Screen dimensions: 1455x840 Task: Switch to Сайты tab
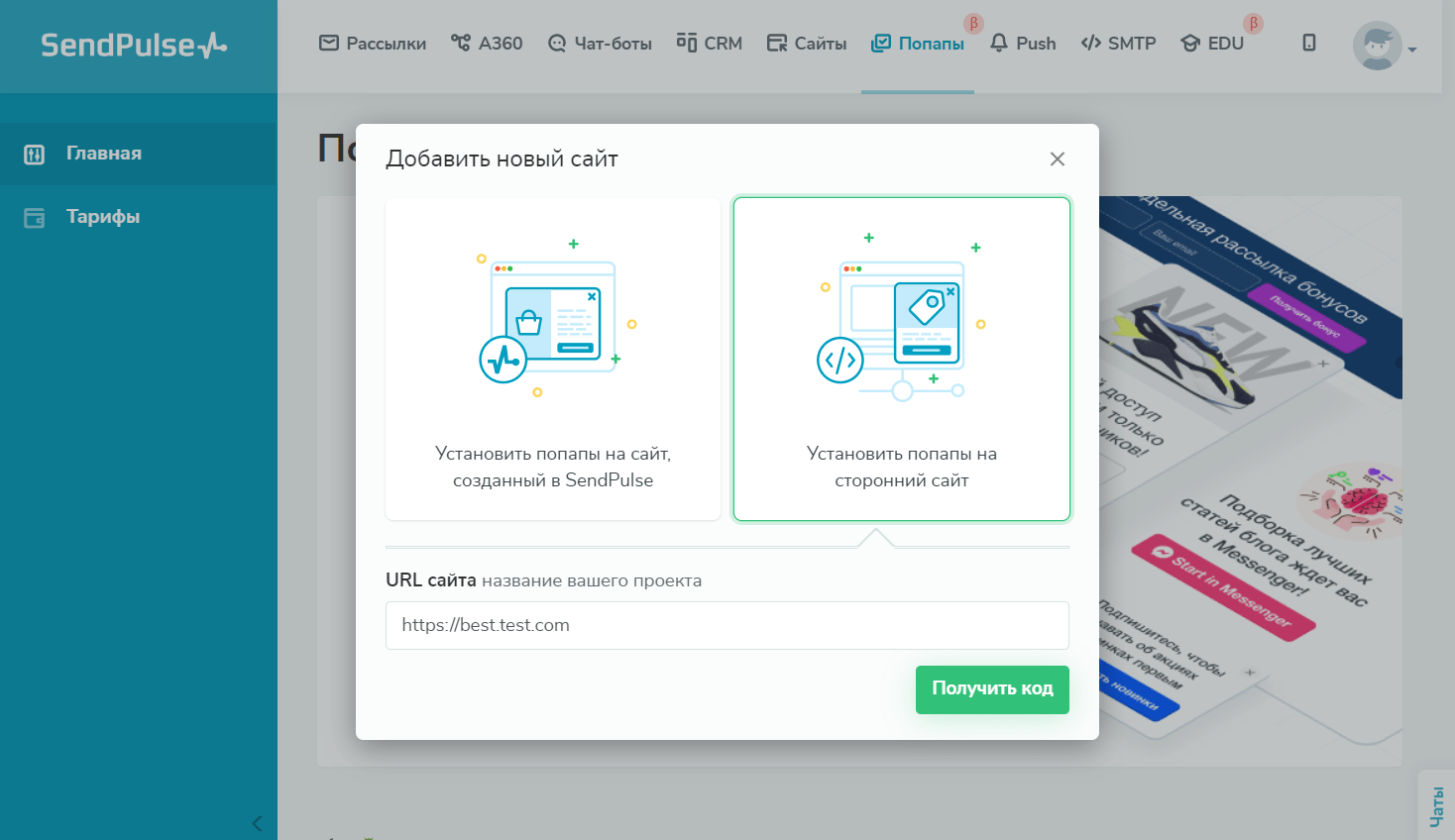click(807, 44)
